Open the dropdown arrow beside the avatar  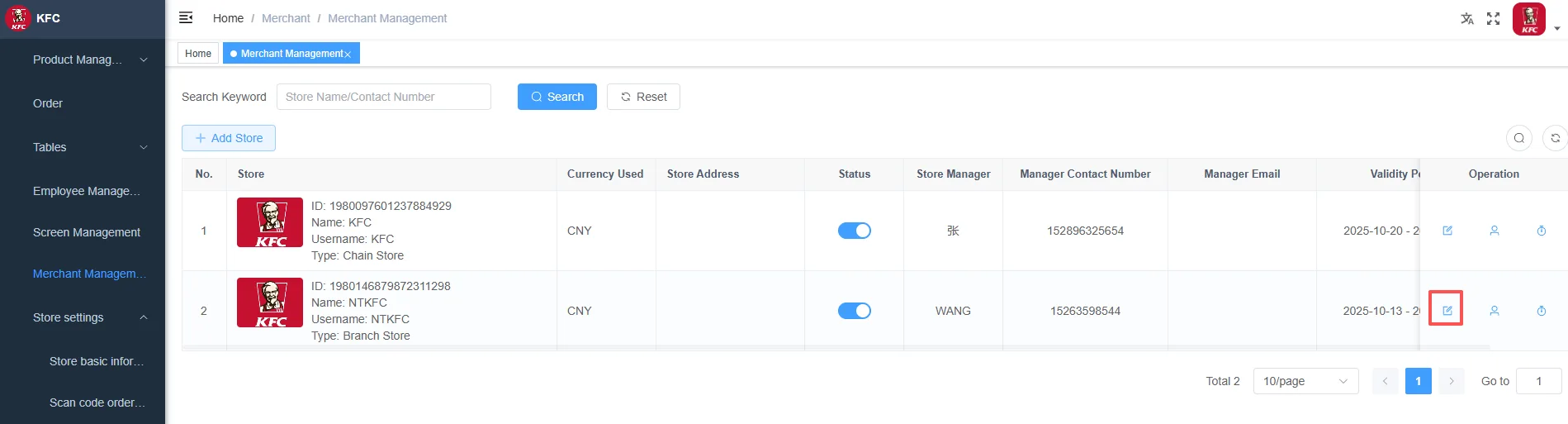pos(1557,28)
